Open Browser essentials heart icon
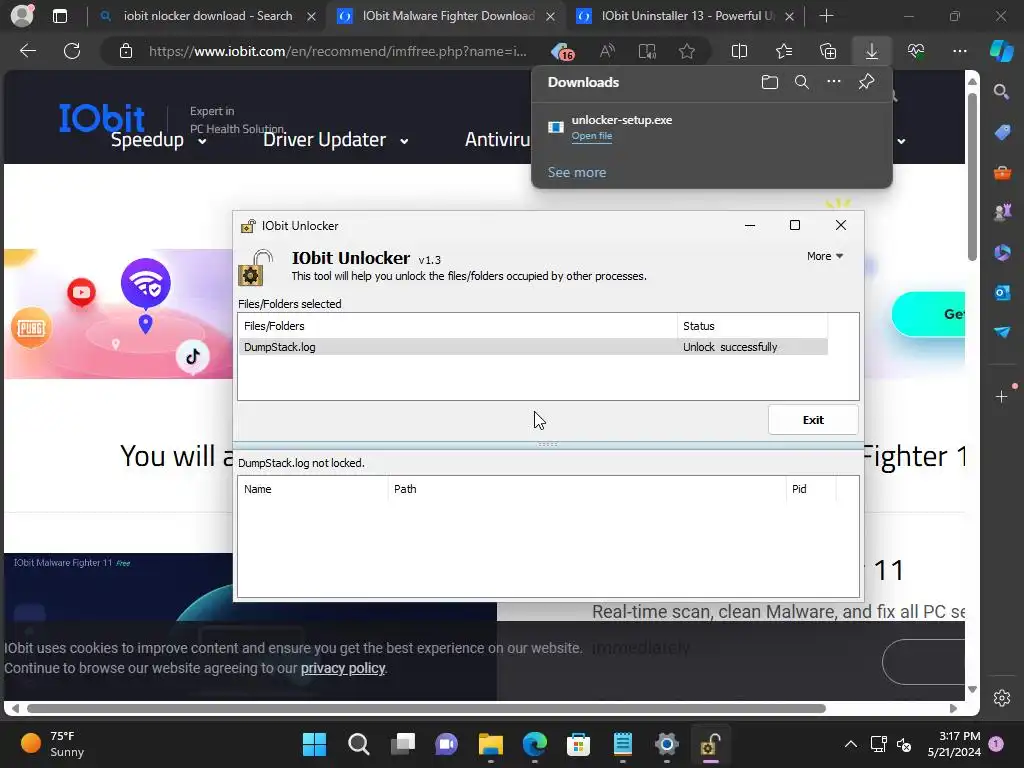Screen dimensions: 1024x768 click(916, 51)
